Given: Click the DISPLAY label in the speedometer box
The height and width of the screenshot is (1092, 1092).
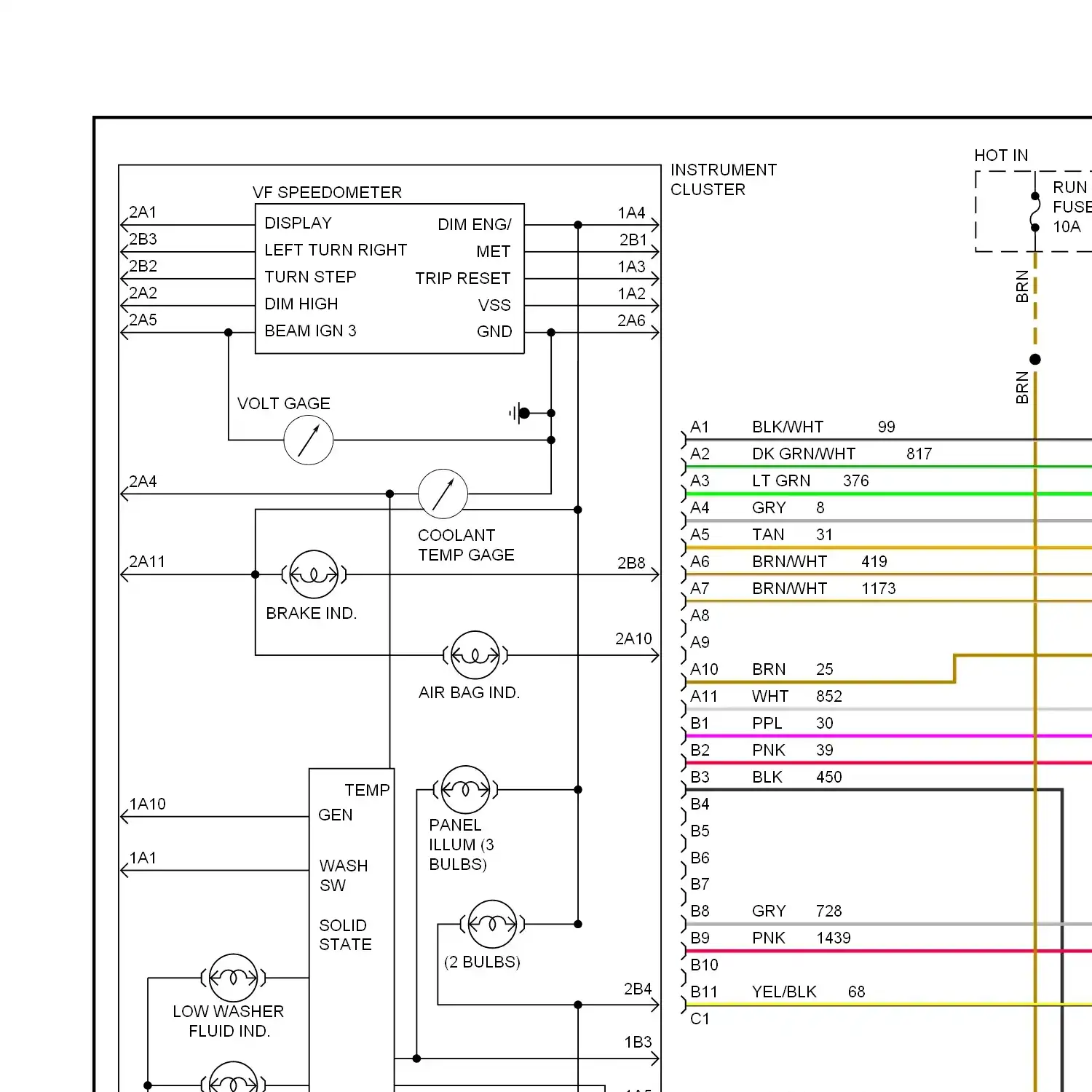Looking at the screenshot, I should coord(298,223).
